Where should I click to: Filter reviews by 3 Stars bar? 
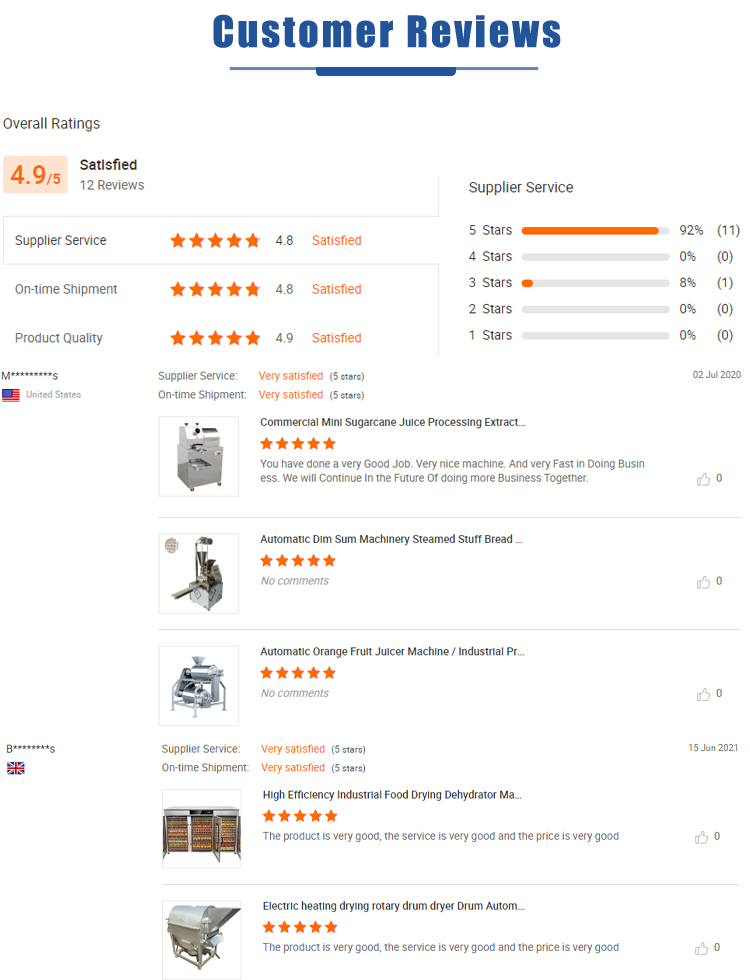(595, 283)
